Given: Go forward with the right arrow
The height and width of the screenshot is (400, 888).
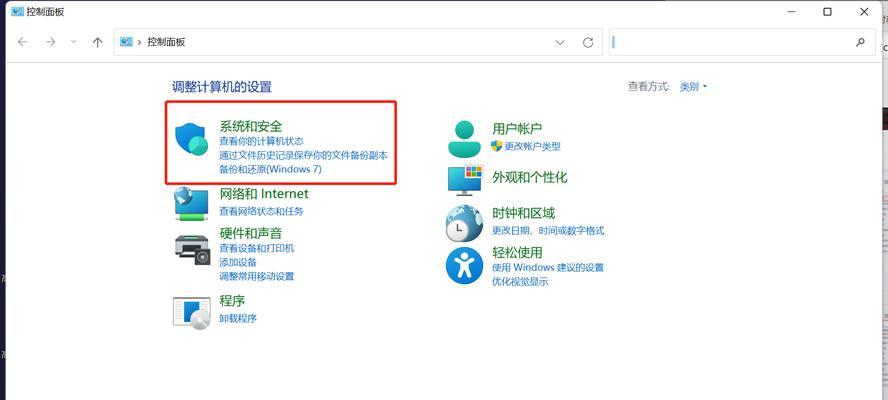Looking at the screenshot, I should 51,42.
